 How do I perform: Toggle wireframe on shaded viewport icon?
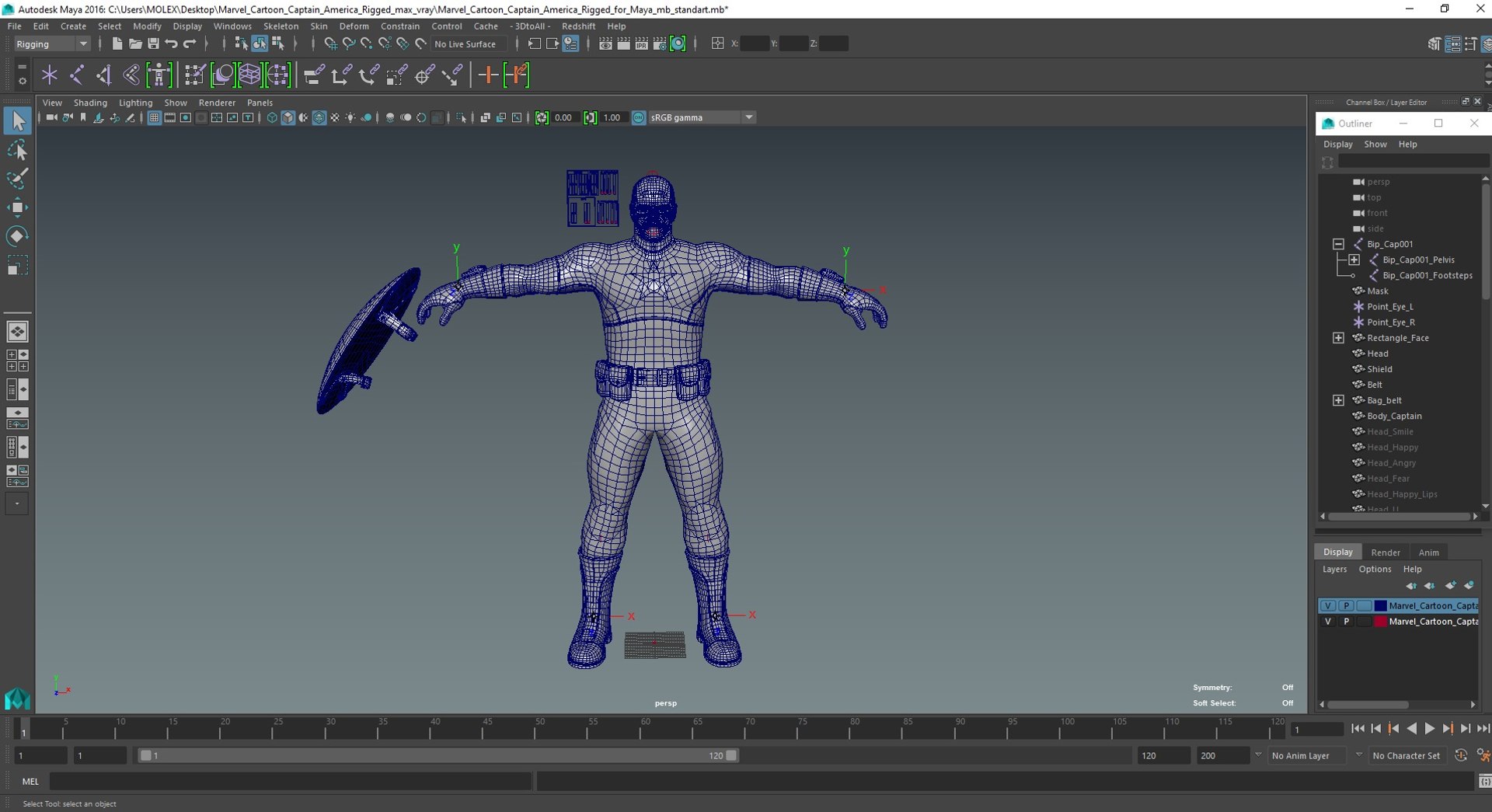(319, 117)
